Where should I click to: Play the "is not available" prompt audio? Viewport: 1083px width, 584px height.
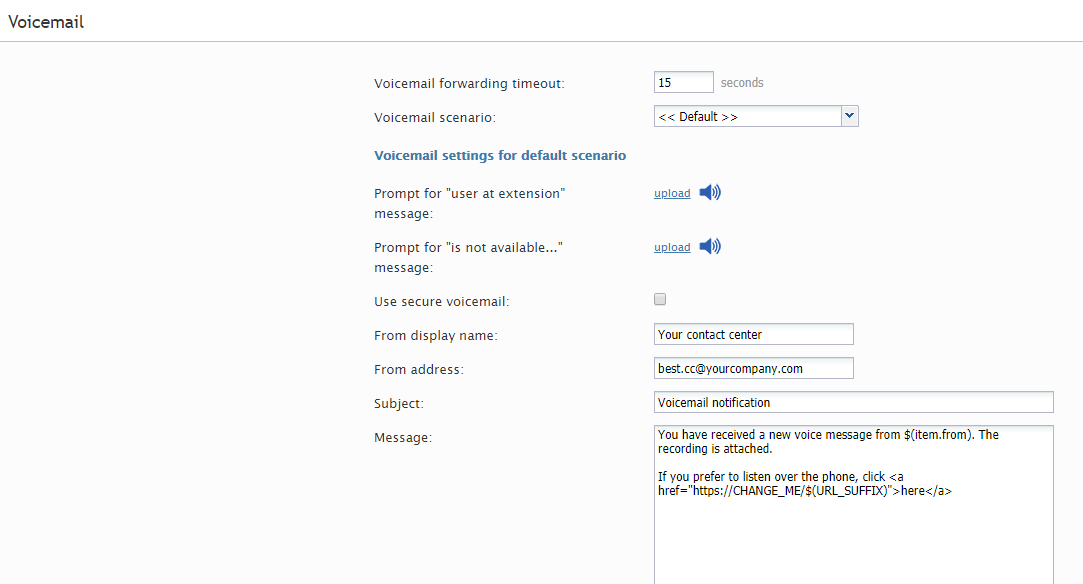click(710, 246)
